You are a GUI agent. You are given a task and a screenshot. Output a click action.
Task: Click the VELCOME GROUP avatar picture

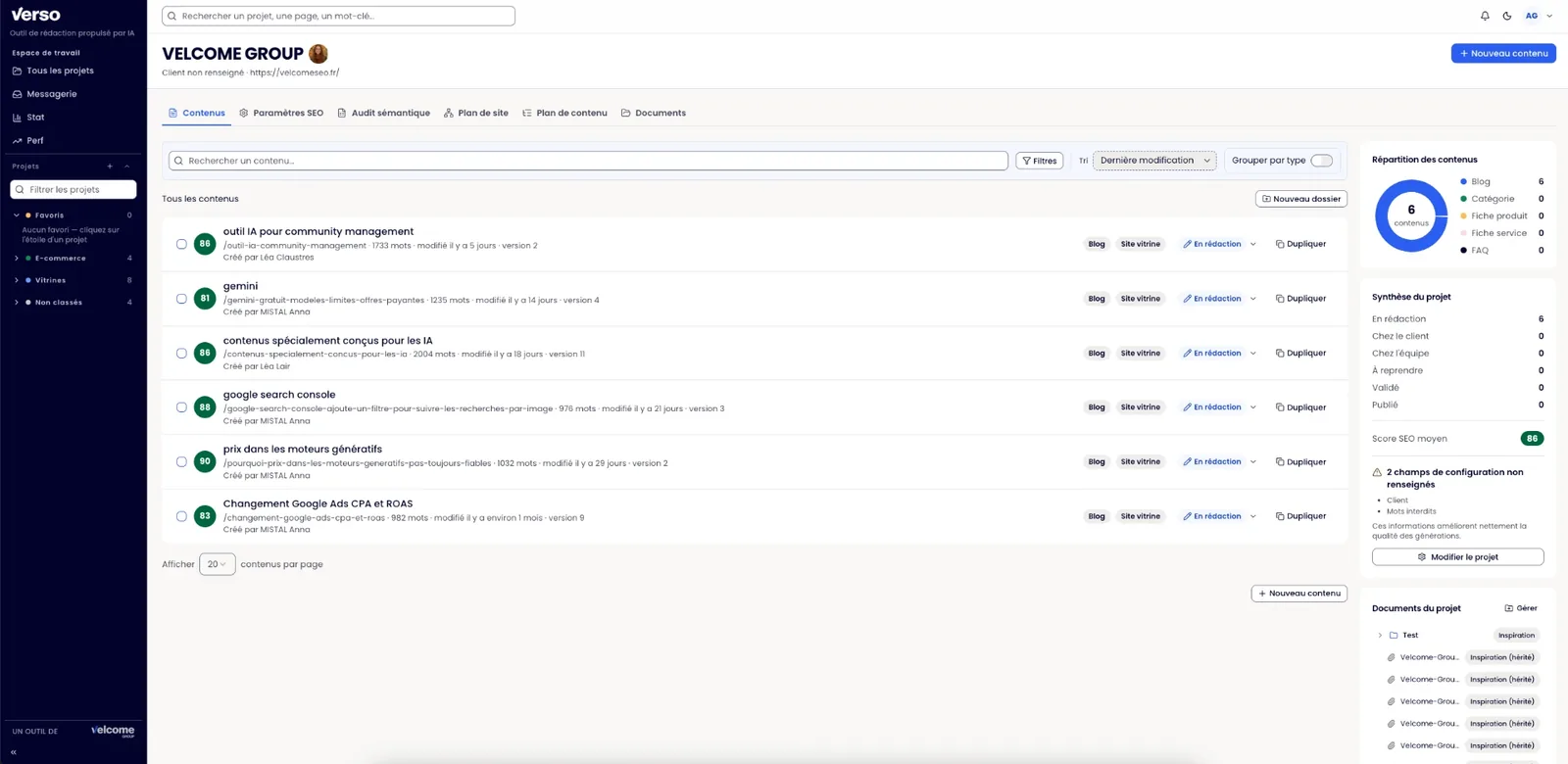click(318, 53)
